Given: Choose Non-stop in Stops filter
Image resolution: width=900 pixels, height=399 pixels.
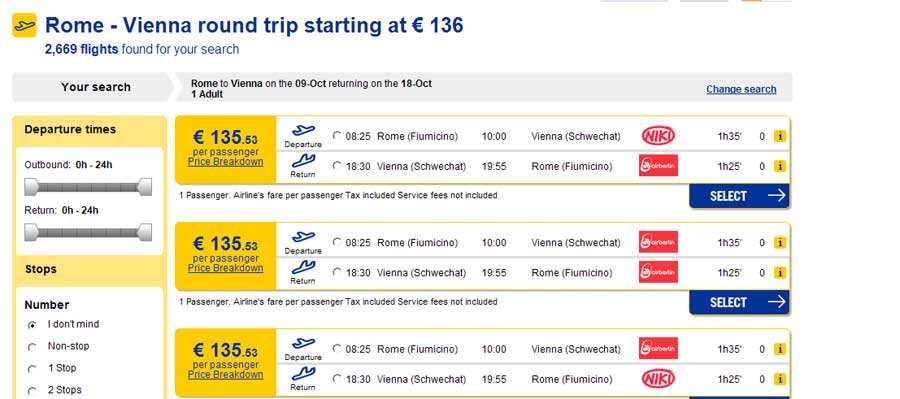Looking at the screenshot, I should coord(32,347).
